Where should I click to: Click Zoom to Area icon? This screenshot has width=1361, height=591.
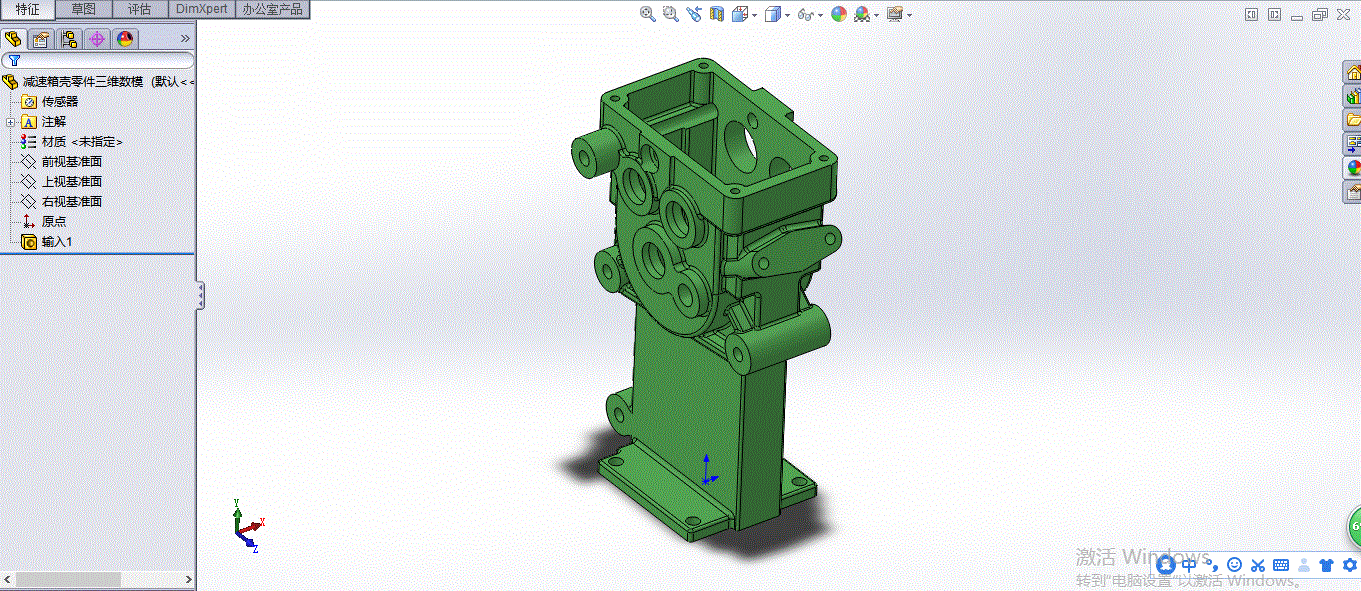tap(670, 14)
